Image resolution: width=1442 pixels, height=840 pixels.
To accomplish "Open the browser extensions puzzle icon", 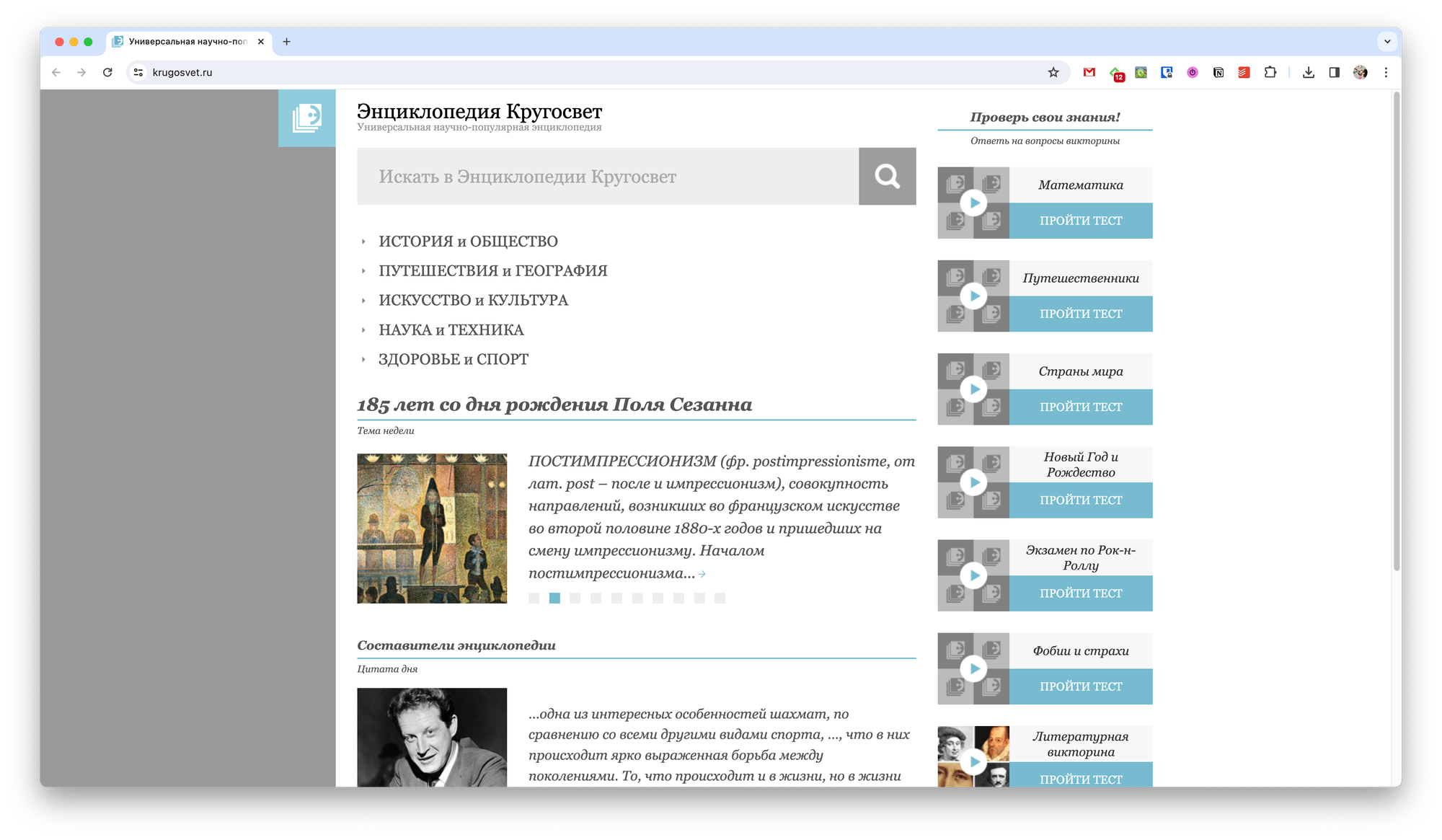I will [x=1270, y=72].
